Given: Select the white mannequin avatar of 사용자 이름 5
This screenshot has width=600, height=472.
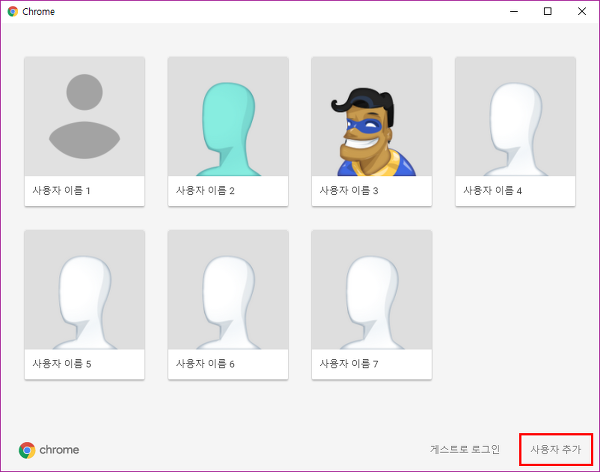Looking at the screenshot, I should coord(85,290).
